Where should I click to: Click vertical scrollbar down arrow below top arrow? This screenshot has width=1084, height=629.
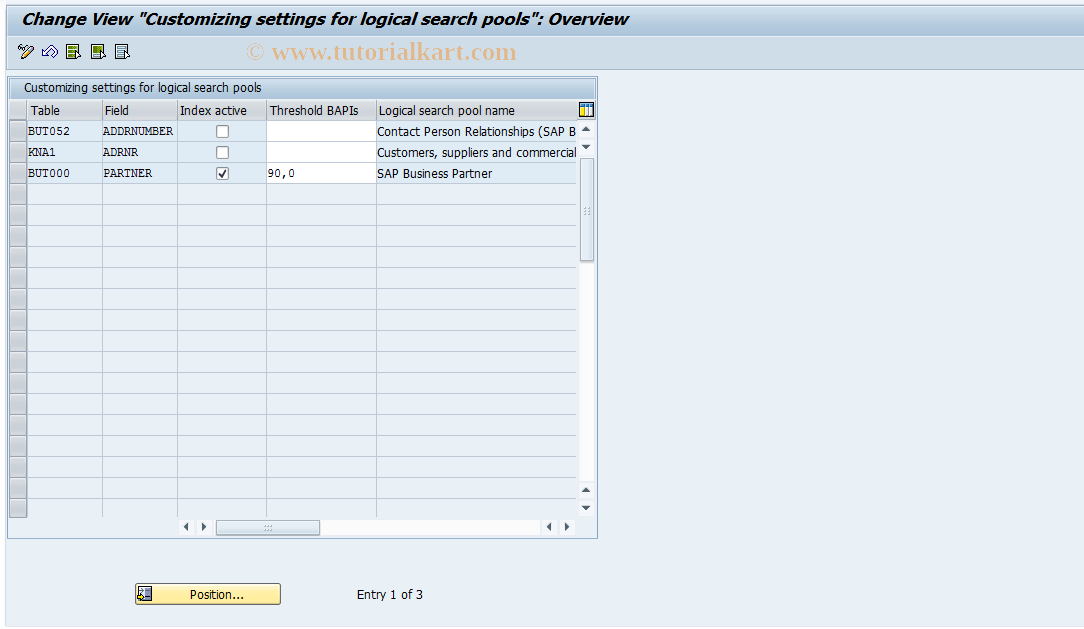point(586,147)
